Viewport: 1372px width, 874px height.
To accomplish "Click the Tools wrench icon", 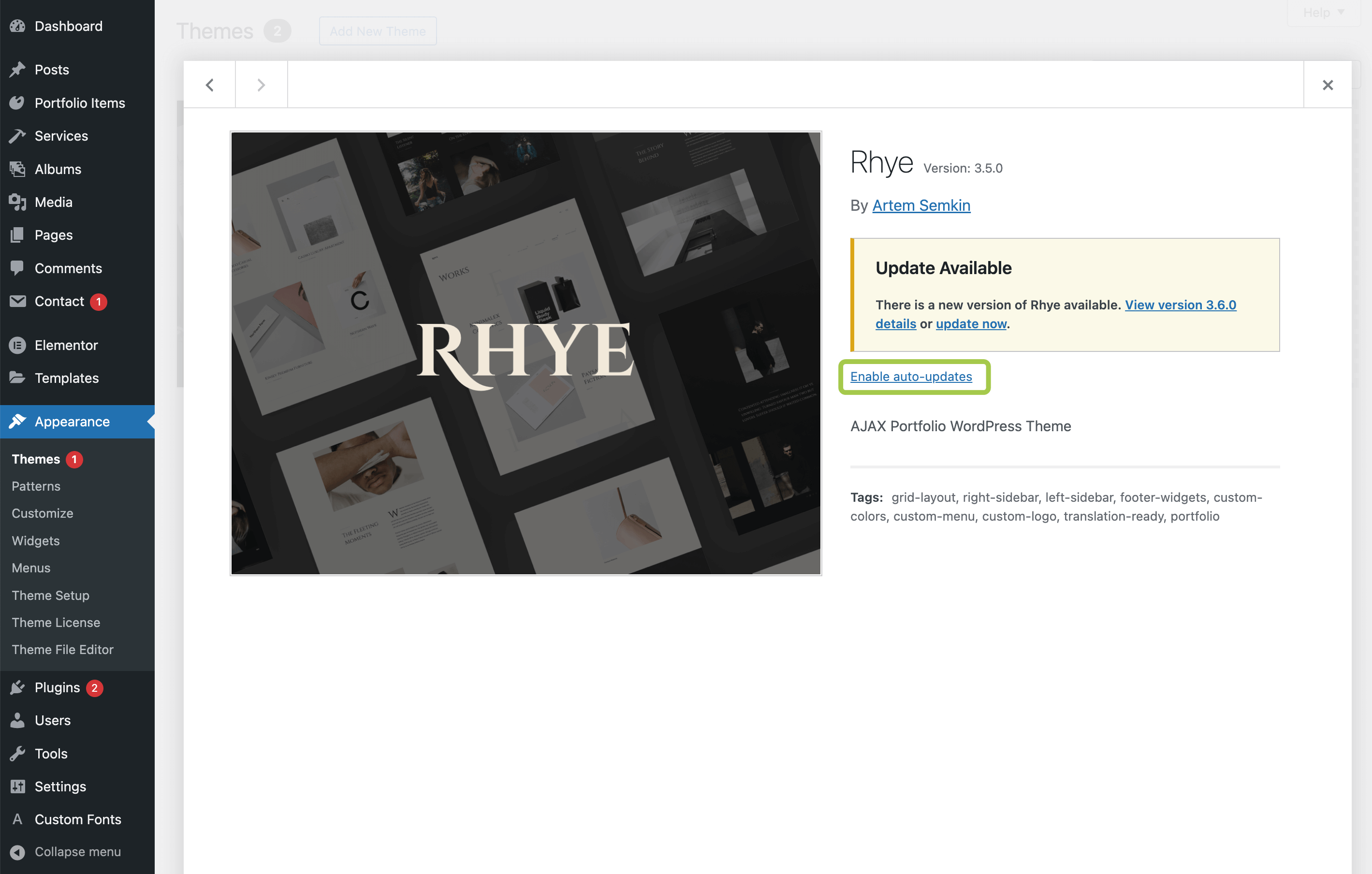I will 18,753.
